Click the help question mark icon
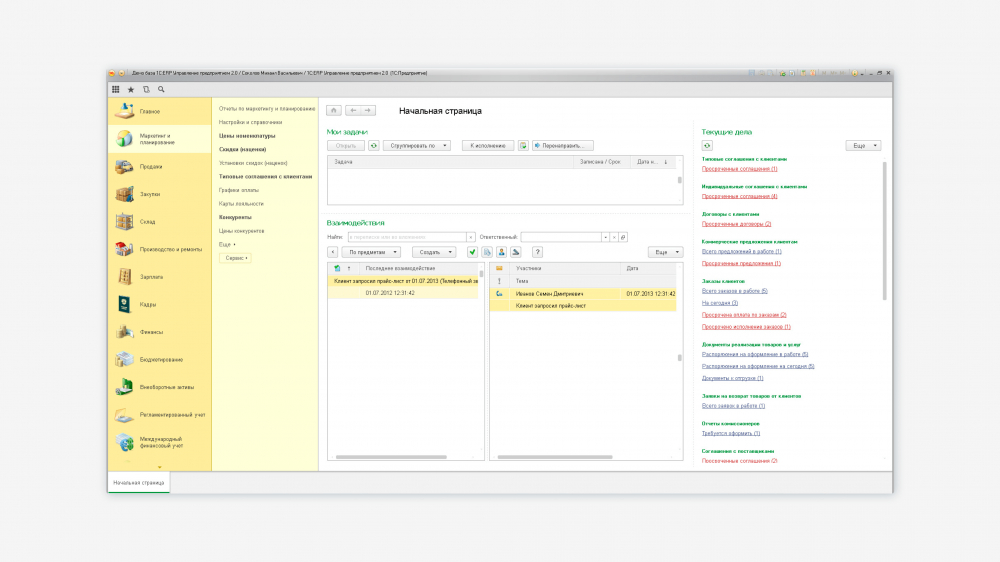1000x562 pixels. 537,252
